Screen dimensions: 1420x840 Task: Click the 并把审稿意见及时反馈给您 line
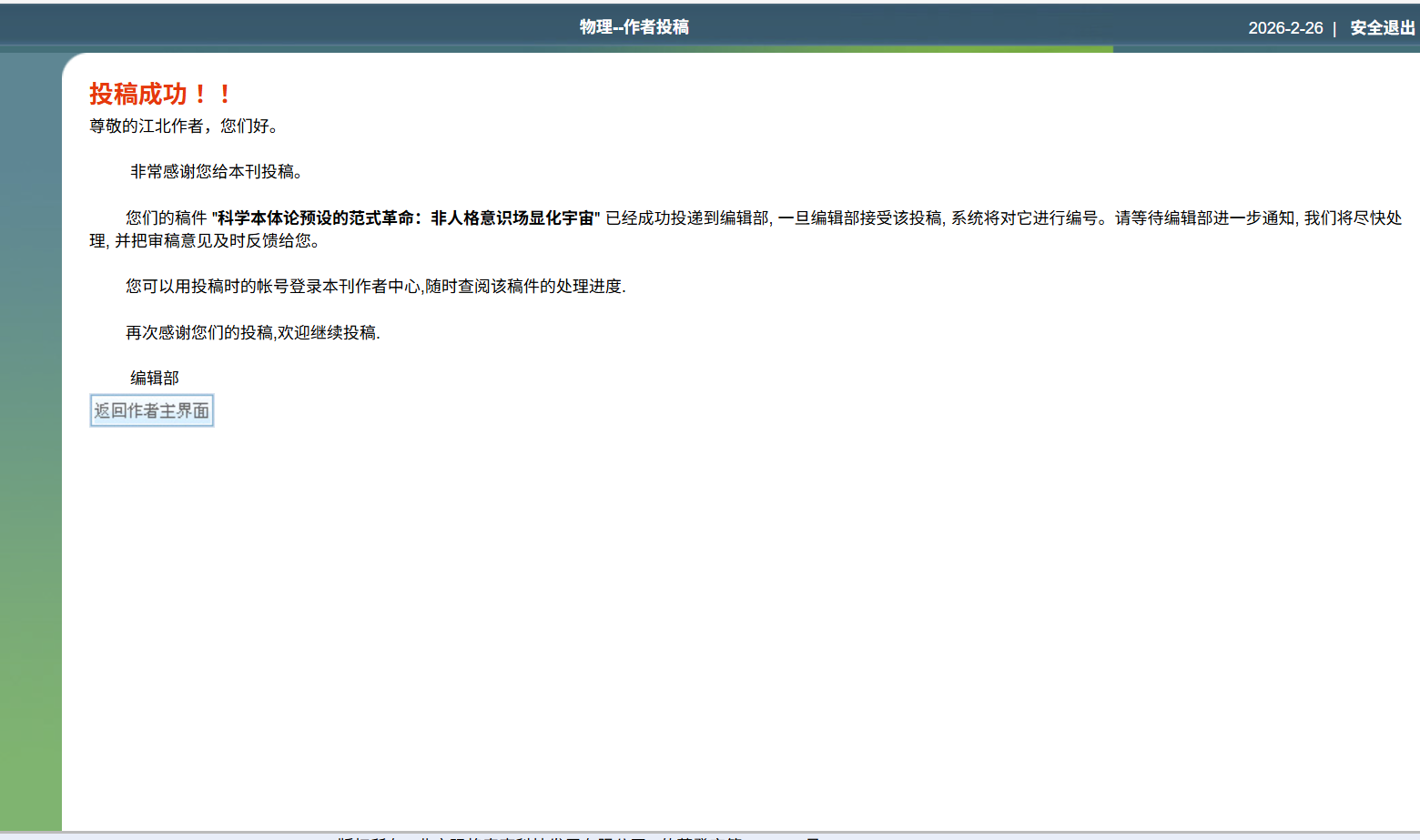click(x=216, y=241)
